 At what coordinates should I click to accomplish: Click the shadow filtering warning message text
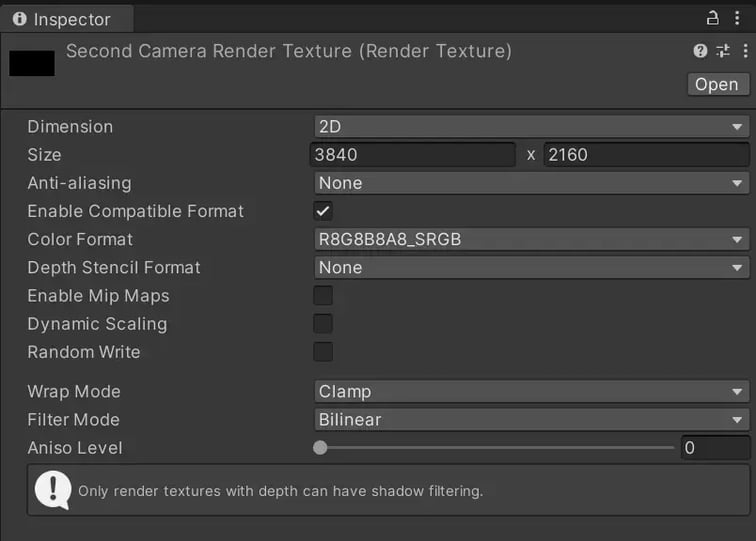(x=281, y=491)
